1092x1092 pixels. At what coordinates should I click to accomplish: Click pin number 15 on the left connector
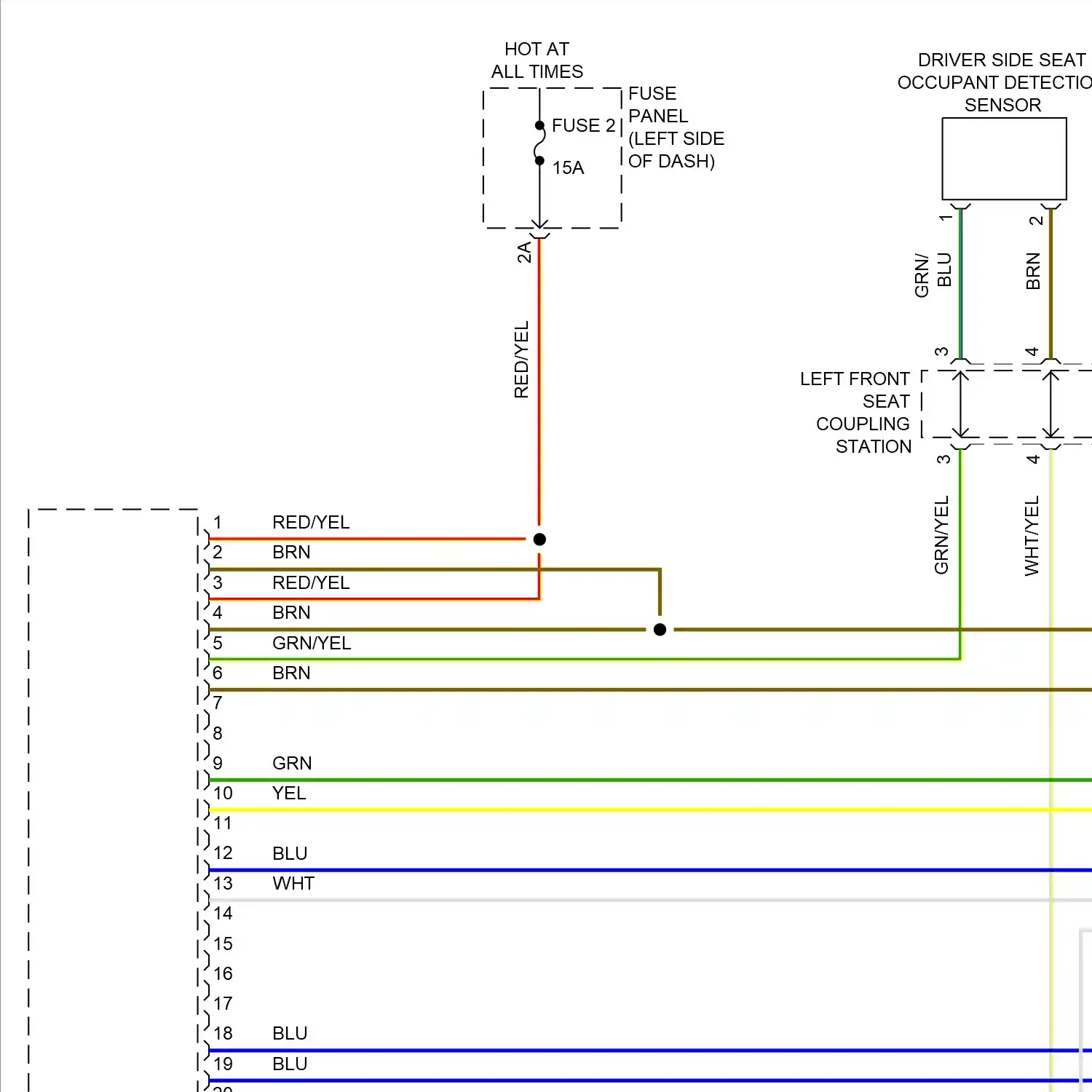tap(223, 944)
